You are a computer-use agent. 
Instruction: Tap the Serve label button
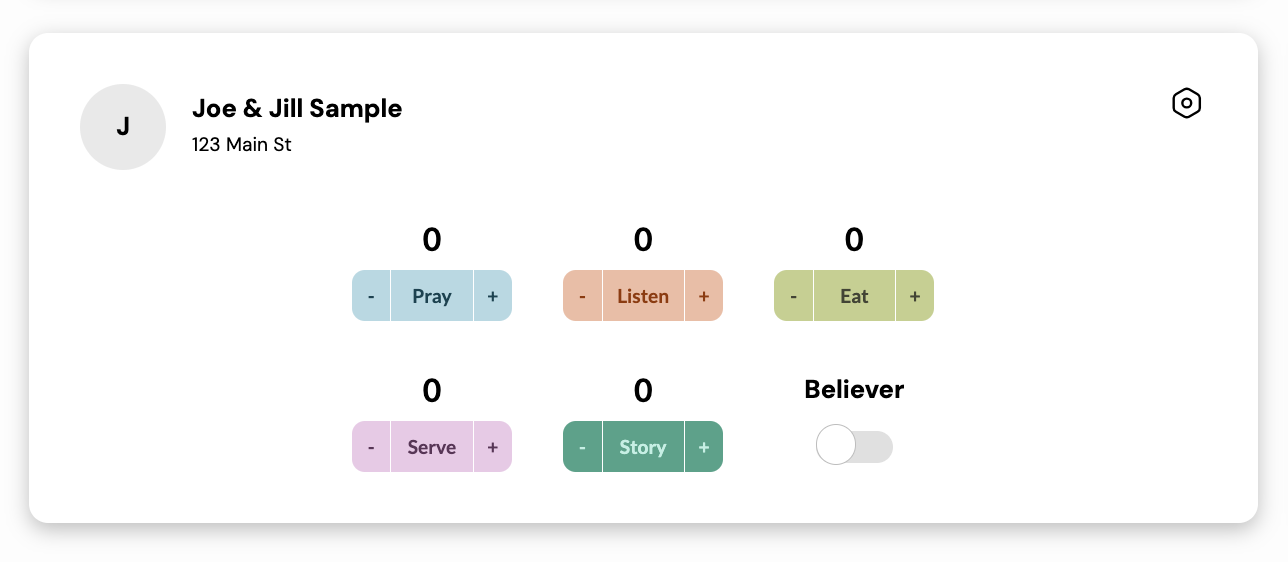click(x=432, y=447)
